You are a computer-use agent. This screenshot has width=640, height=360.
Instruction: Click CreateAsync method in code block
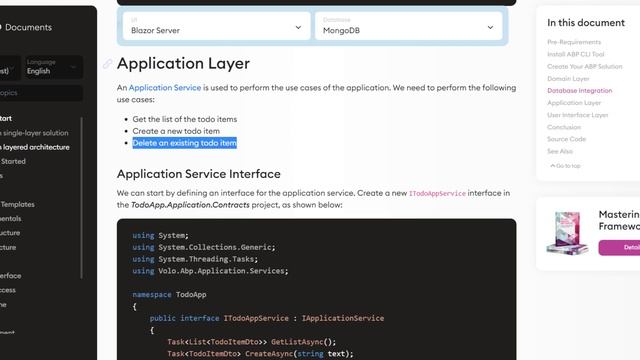click(269, 354)
